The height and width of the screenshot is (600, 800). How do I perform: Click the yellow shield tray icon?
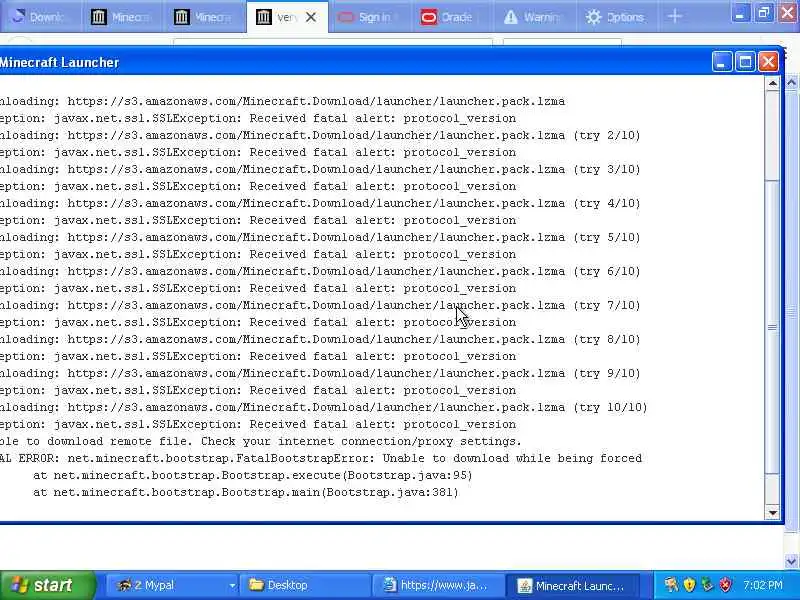coord(689,585)
